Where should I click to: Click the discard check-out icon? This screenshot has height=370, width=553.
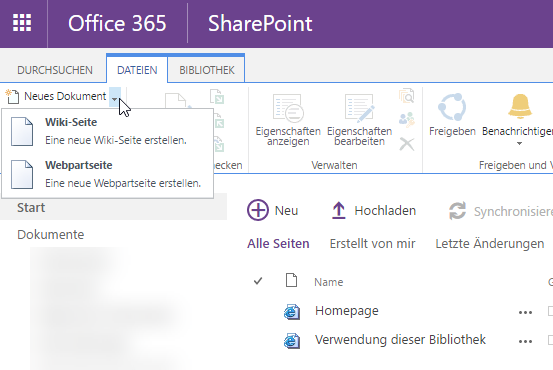pyautogui.click(x=219, y=144)
